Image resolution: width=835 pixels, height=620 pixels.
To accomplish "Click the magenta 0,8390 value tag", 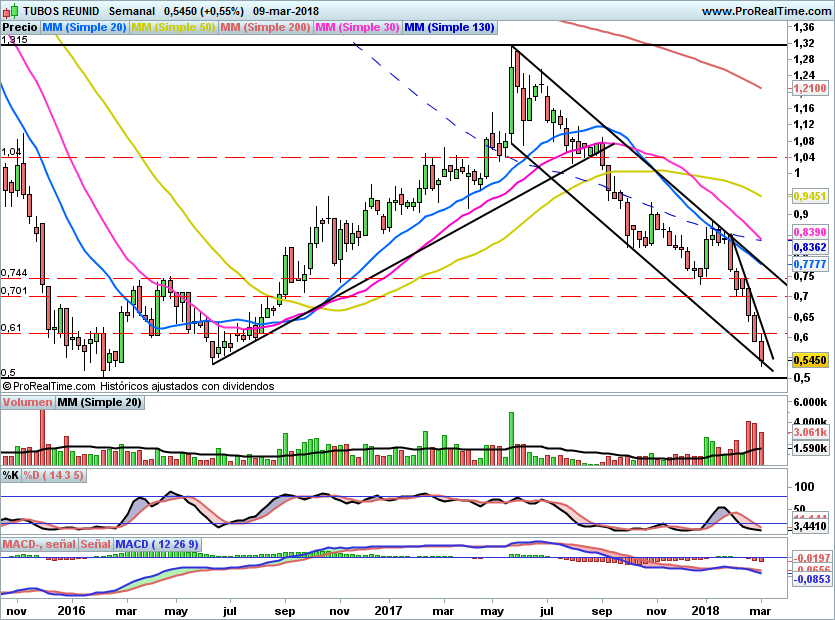I will pos(809,230).
